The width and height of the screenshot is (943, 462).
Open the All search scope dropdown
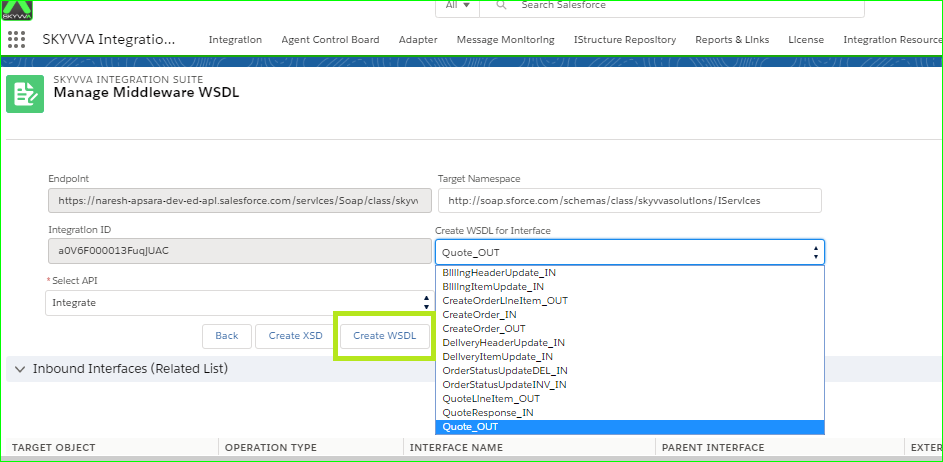coord(457,5)
